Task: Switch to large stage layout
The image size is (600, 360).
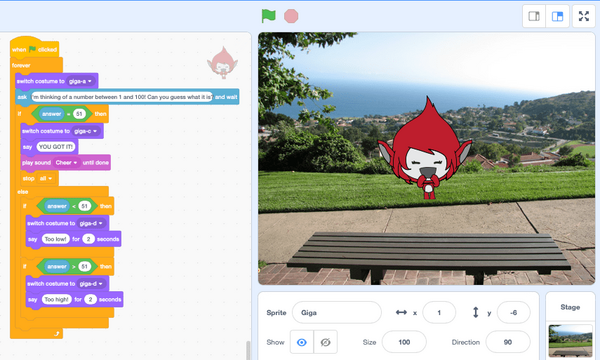Action: click(558, 16)
